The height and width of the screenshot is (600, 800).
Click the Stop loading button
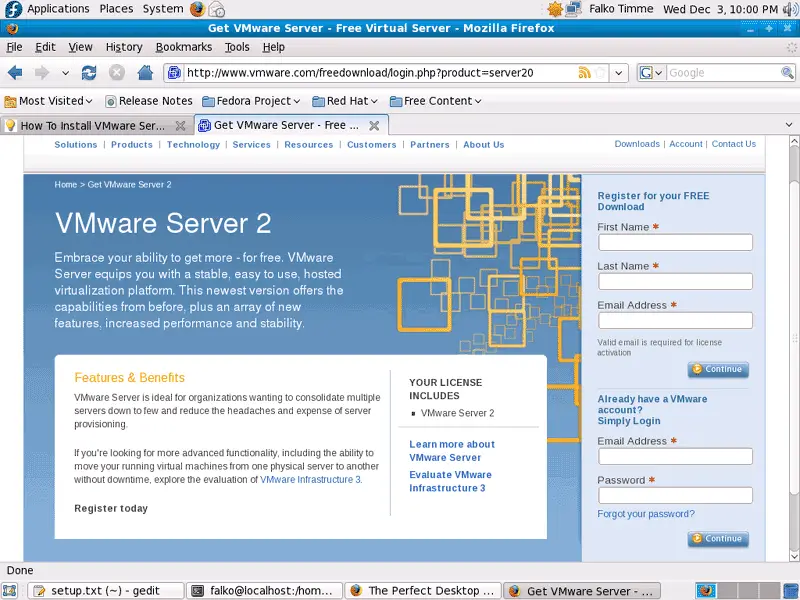pos(117,73)
